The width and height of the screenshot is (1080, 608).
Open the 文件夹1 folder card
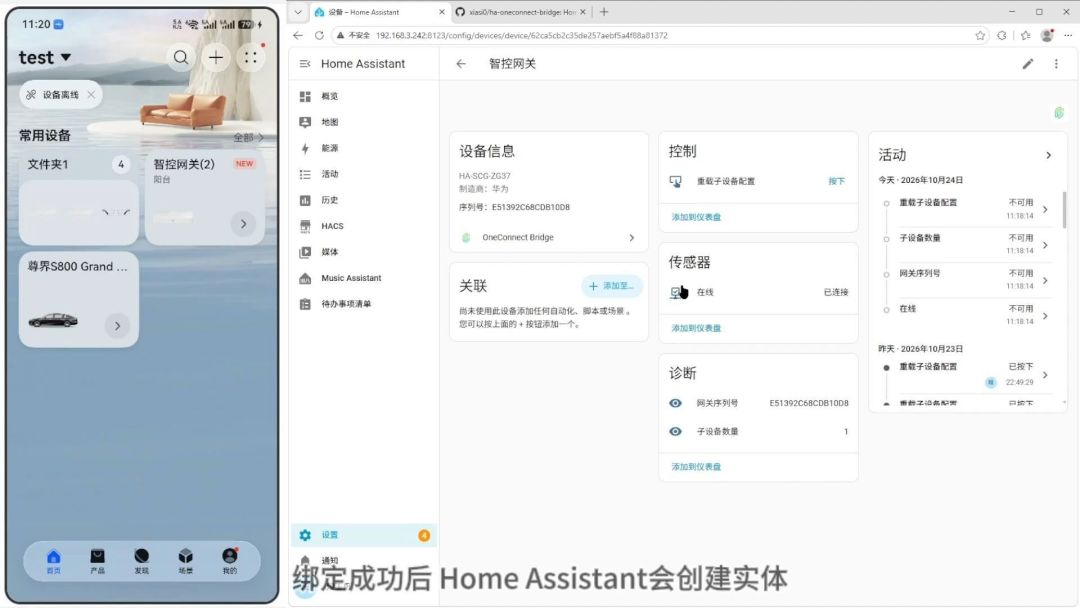79,199
